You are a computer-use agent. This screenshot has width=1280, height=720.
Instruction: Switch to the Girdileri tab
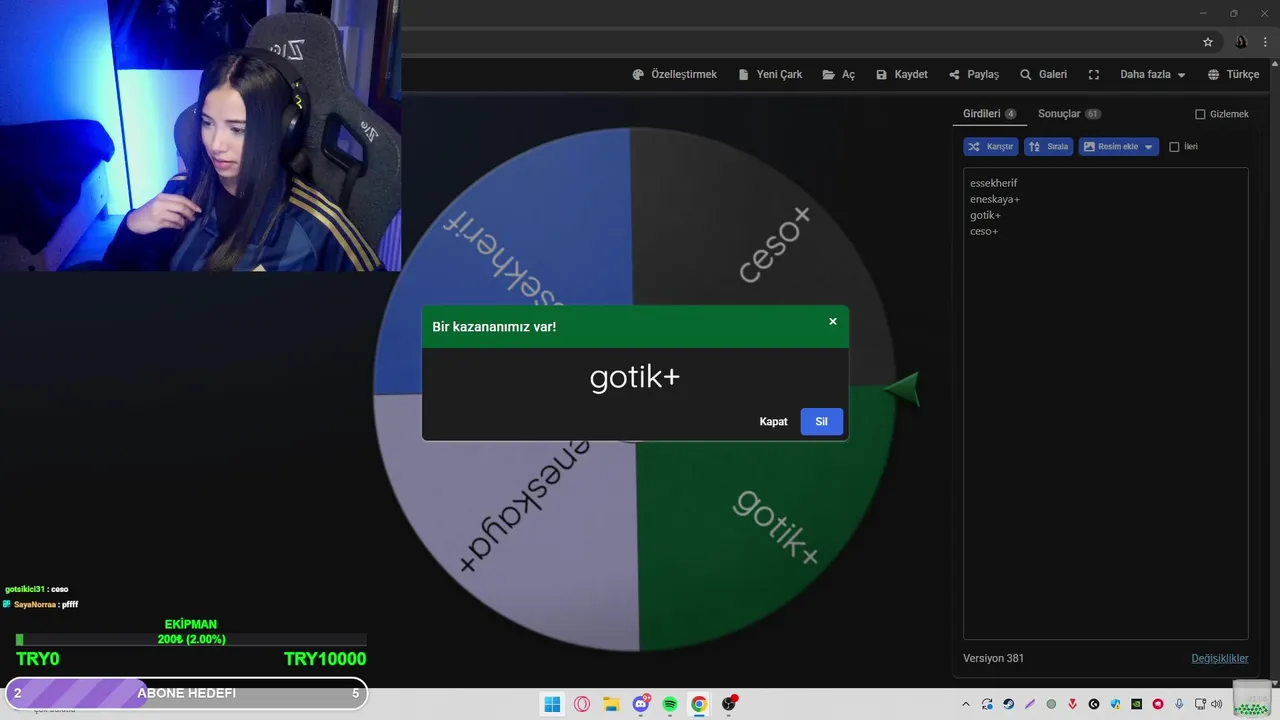pos(989,114)
